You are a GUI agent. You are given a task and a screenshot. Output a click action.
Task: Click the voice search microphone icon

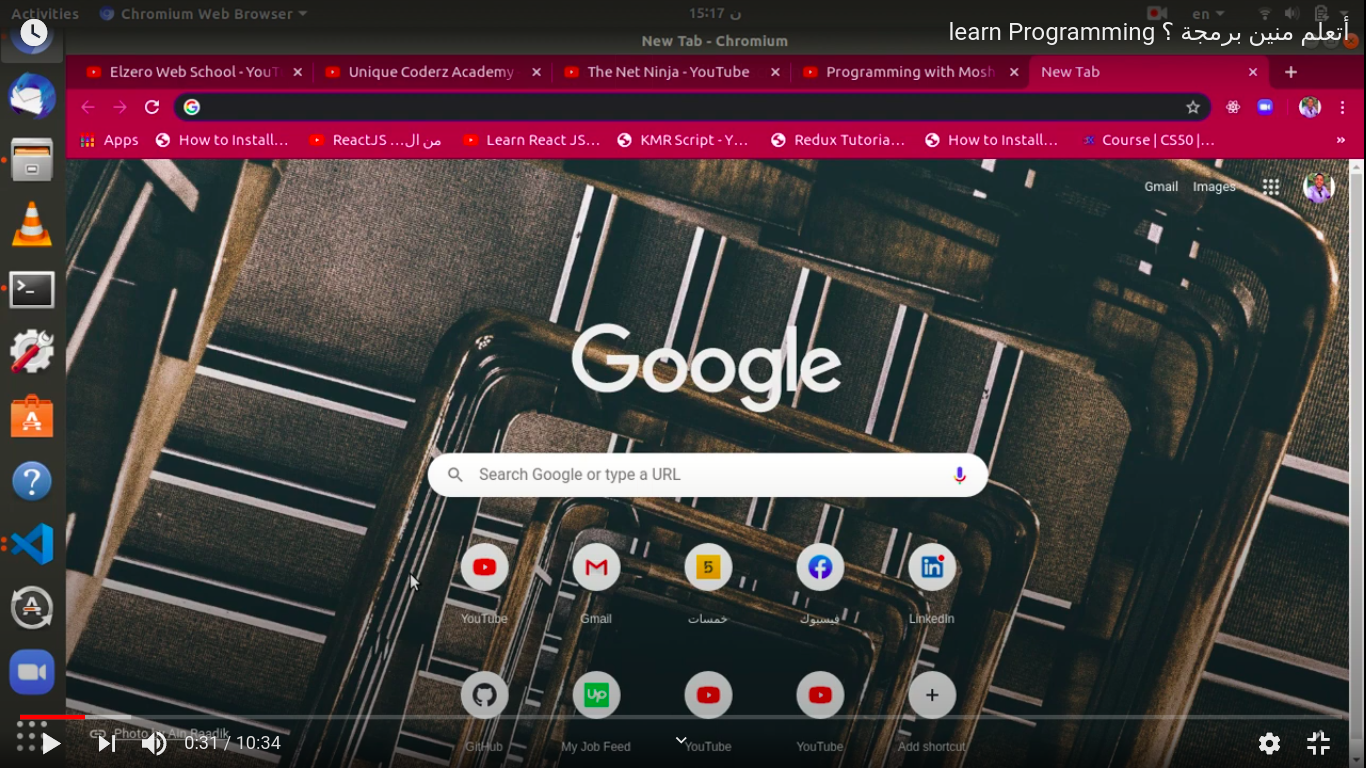click(x=960, y=475)
